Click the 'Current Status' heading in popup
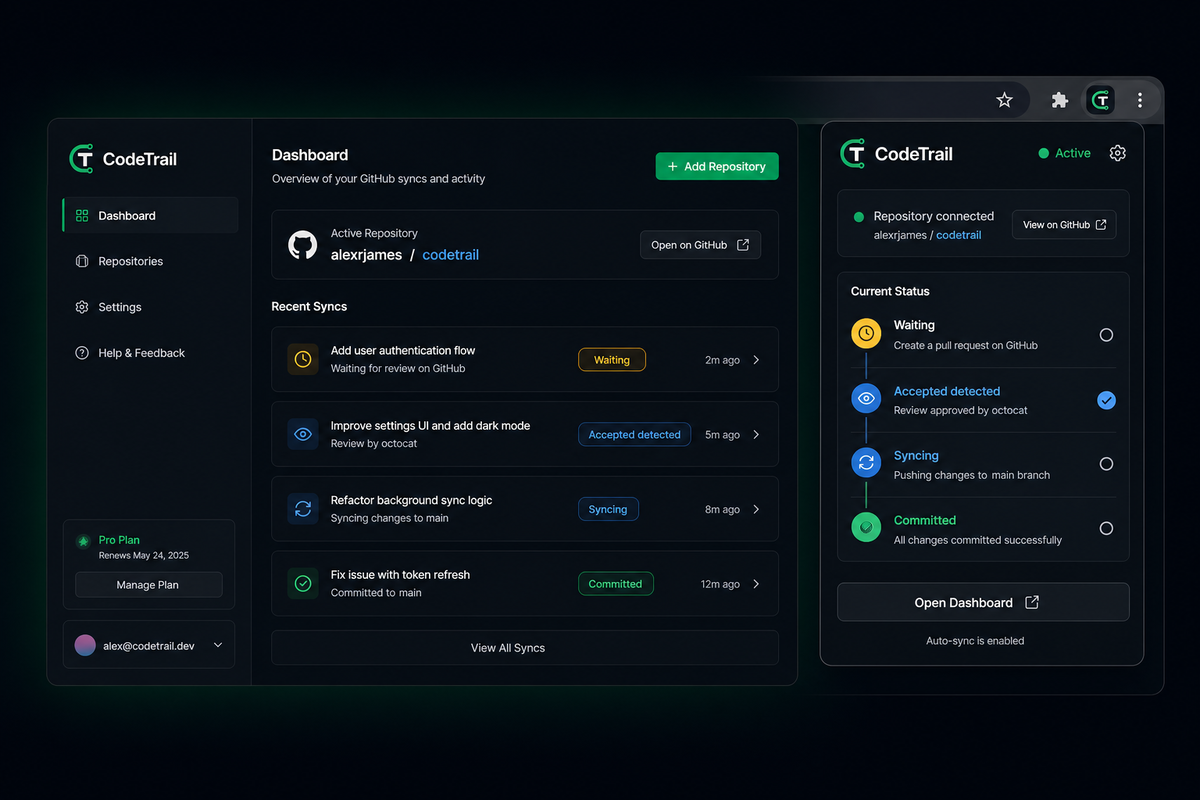Screen dimensions: 1200x800 pyautogui.click(x=890, y=291)
